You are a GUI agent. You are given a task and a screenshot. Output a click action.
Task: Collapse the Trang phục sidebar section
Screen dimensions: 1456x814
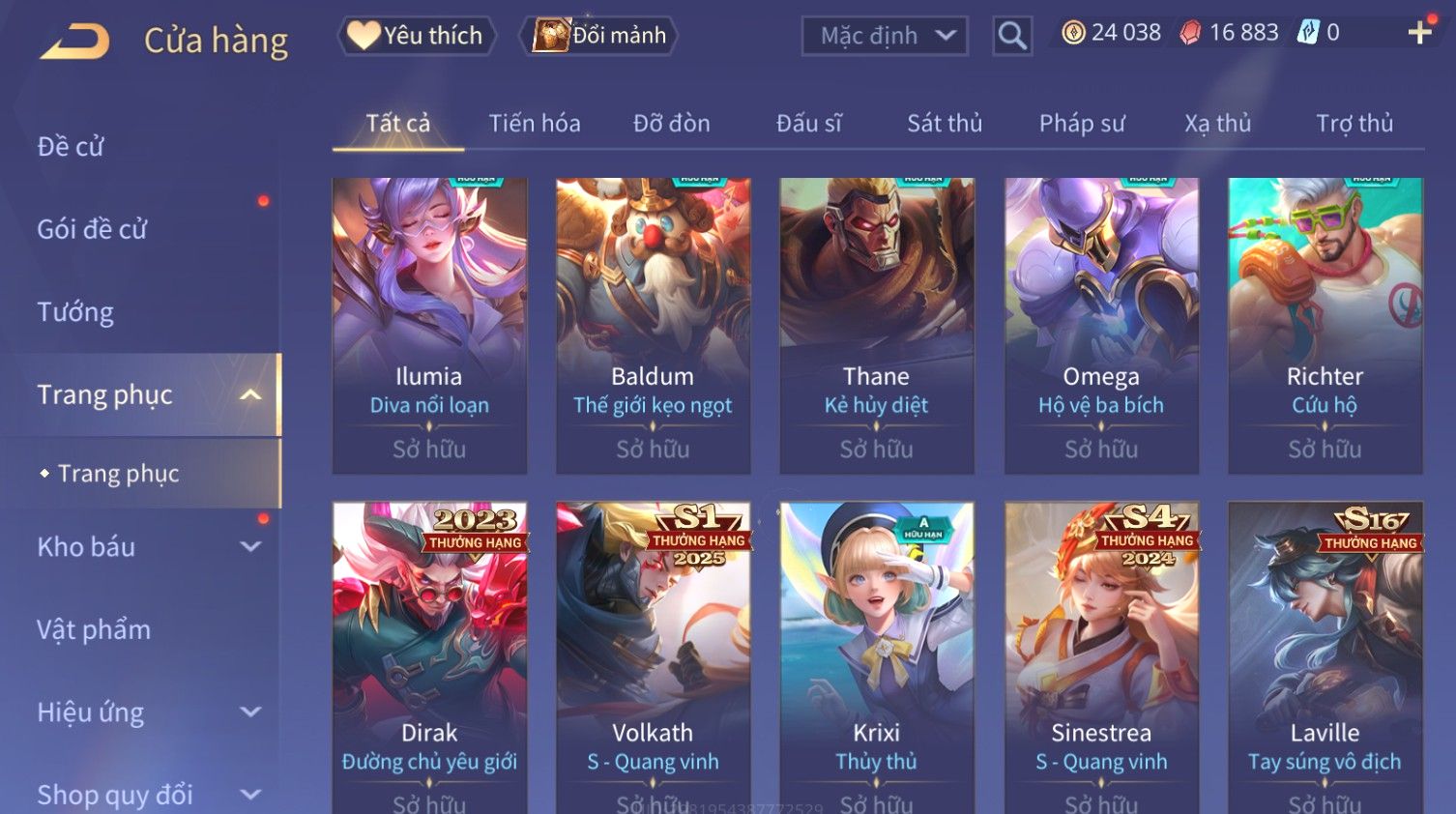(x=250, y=394)
